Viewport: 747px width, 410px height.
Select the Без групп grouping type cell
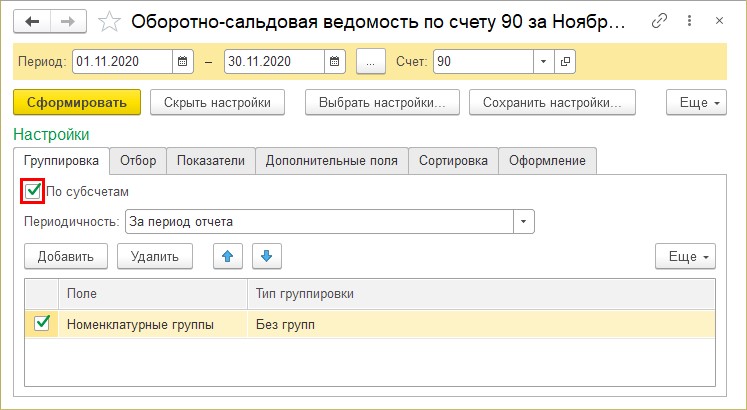click(480, 324)
